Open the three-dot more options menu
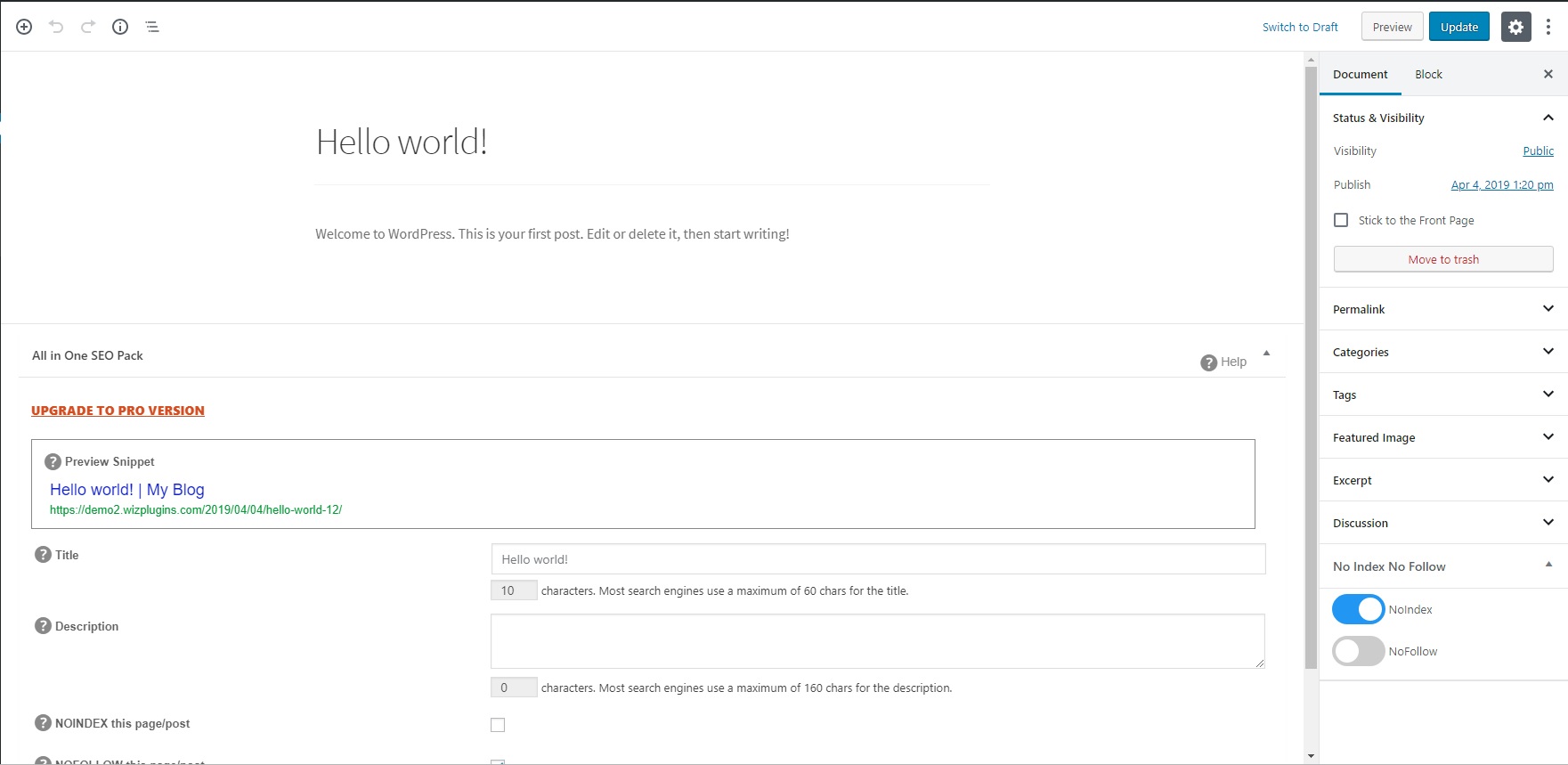1568x765 pixels. [x=1548, y=27]
